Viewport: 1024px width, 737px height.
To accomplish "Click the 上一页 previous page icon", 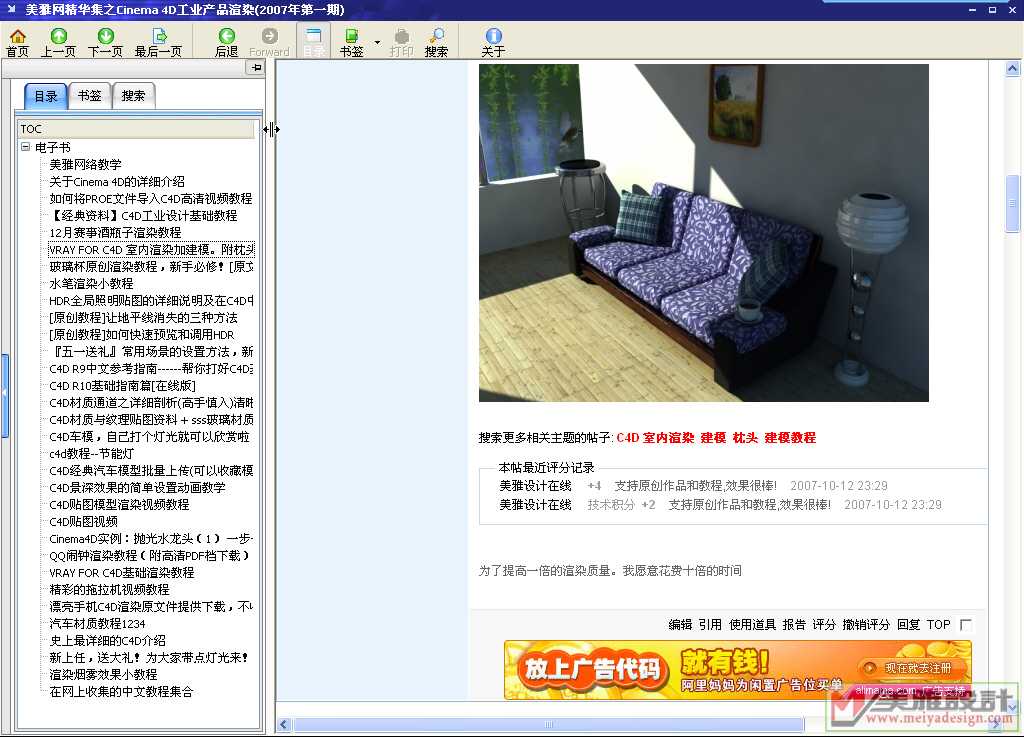I will [x=59, y=36].
